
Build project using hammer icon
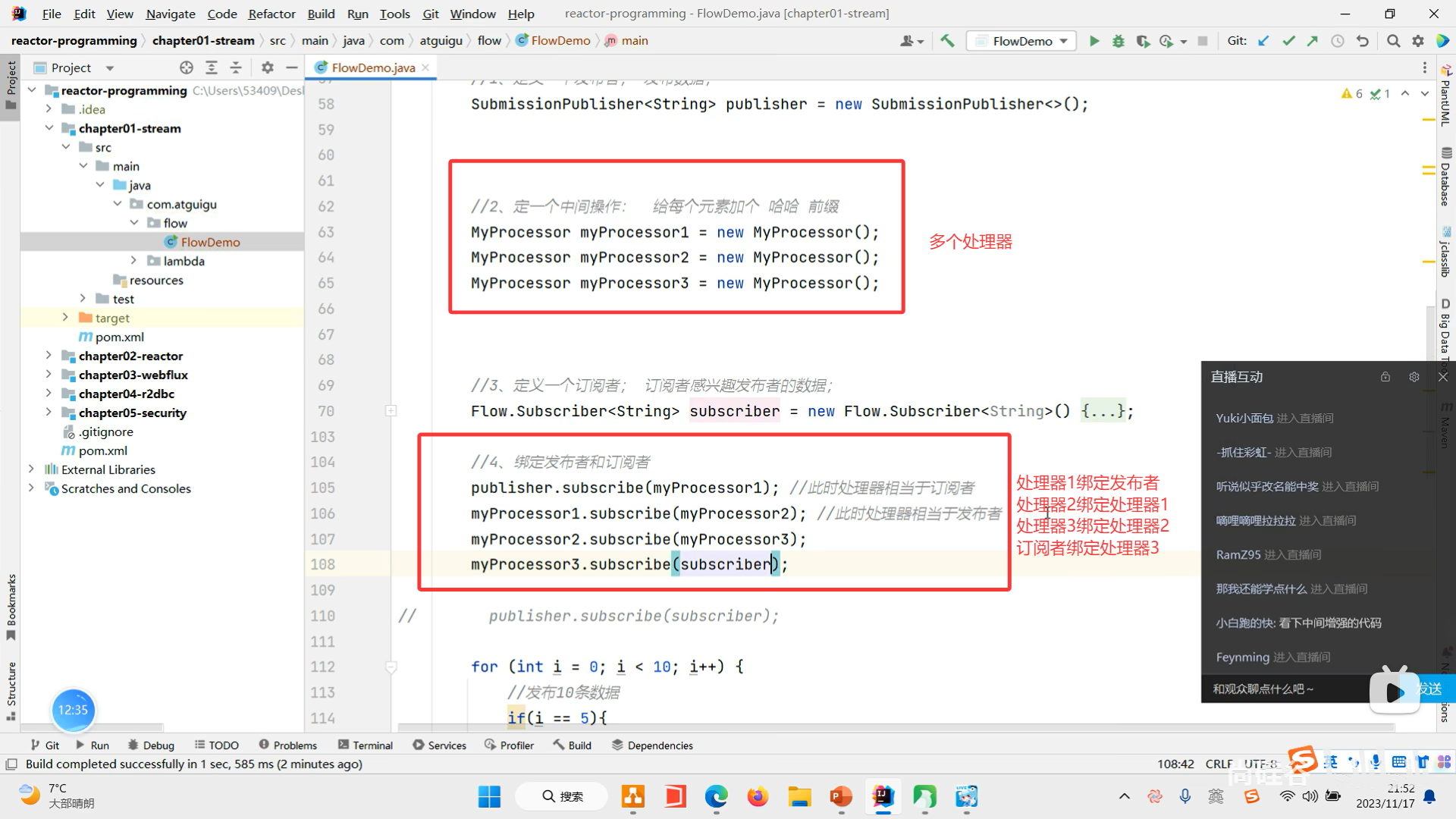point(947,41)
